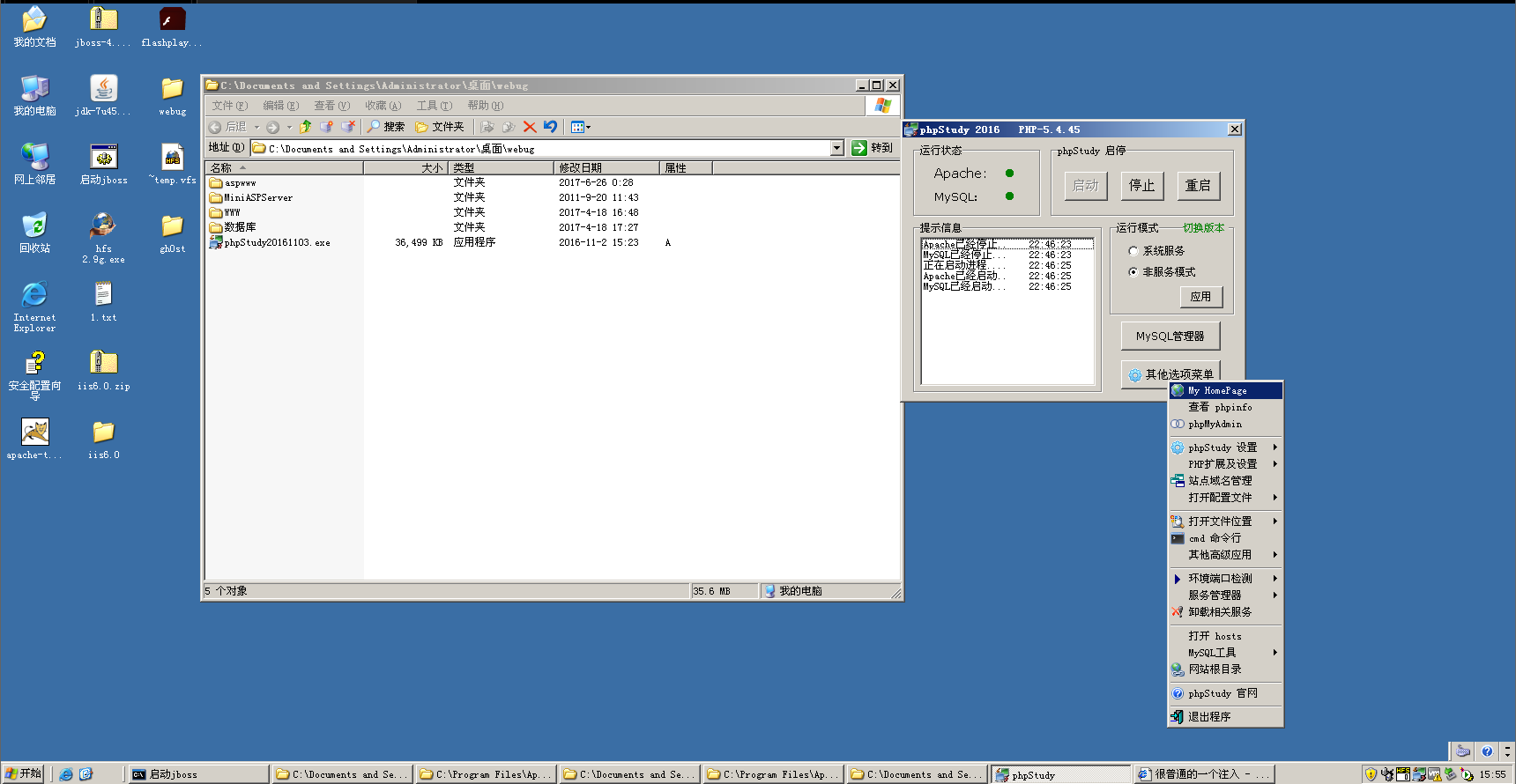Sort by 名称 column header
1516x784 pixels.
click(x=284, y=167)
